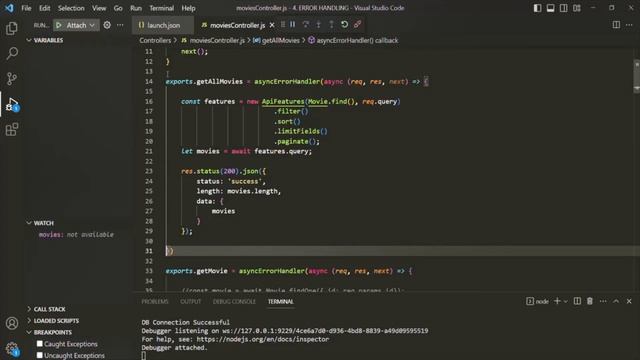Open terminal panel more actions ellipsis

[x=603, y=301]
